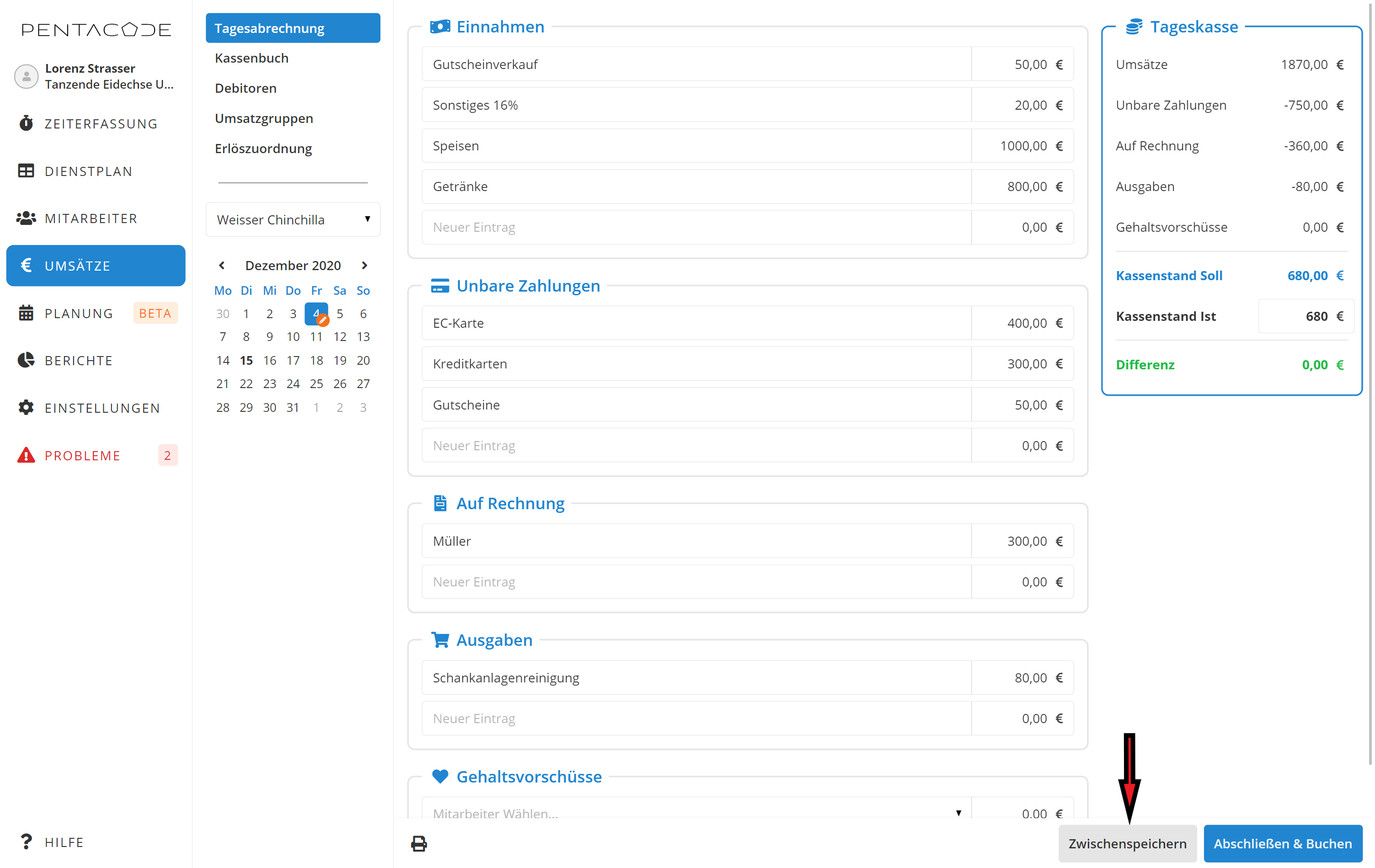Open Einstellungen gear icon
Screen dimensions: 1375x868
pos(26,407)
